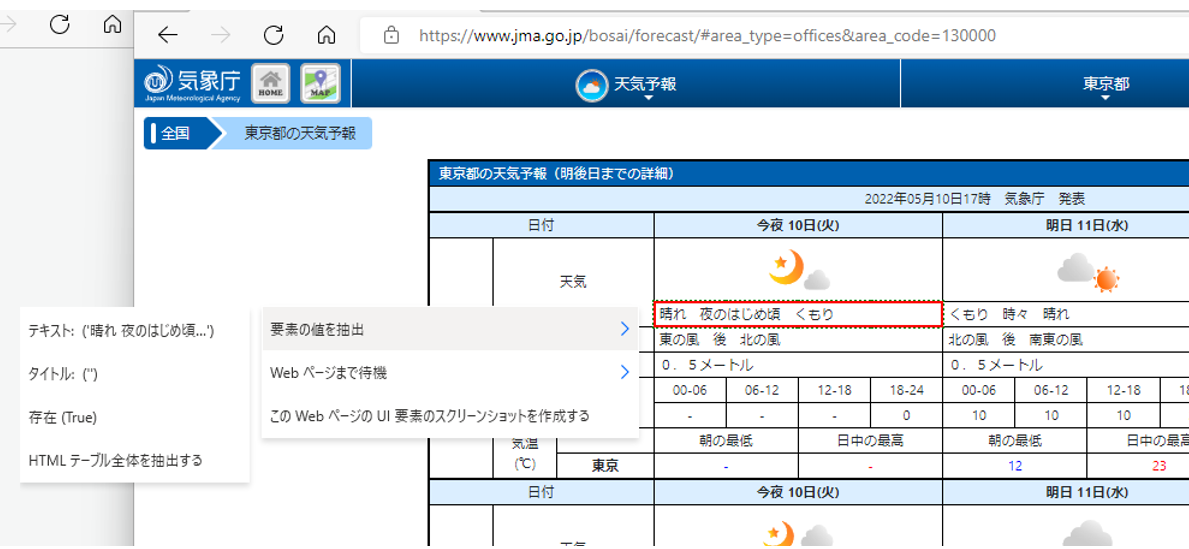Open the 東京都 area dropdown
1189x549 pixels.
(x=1106, y=85)
